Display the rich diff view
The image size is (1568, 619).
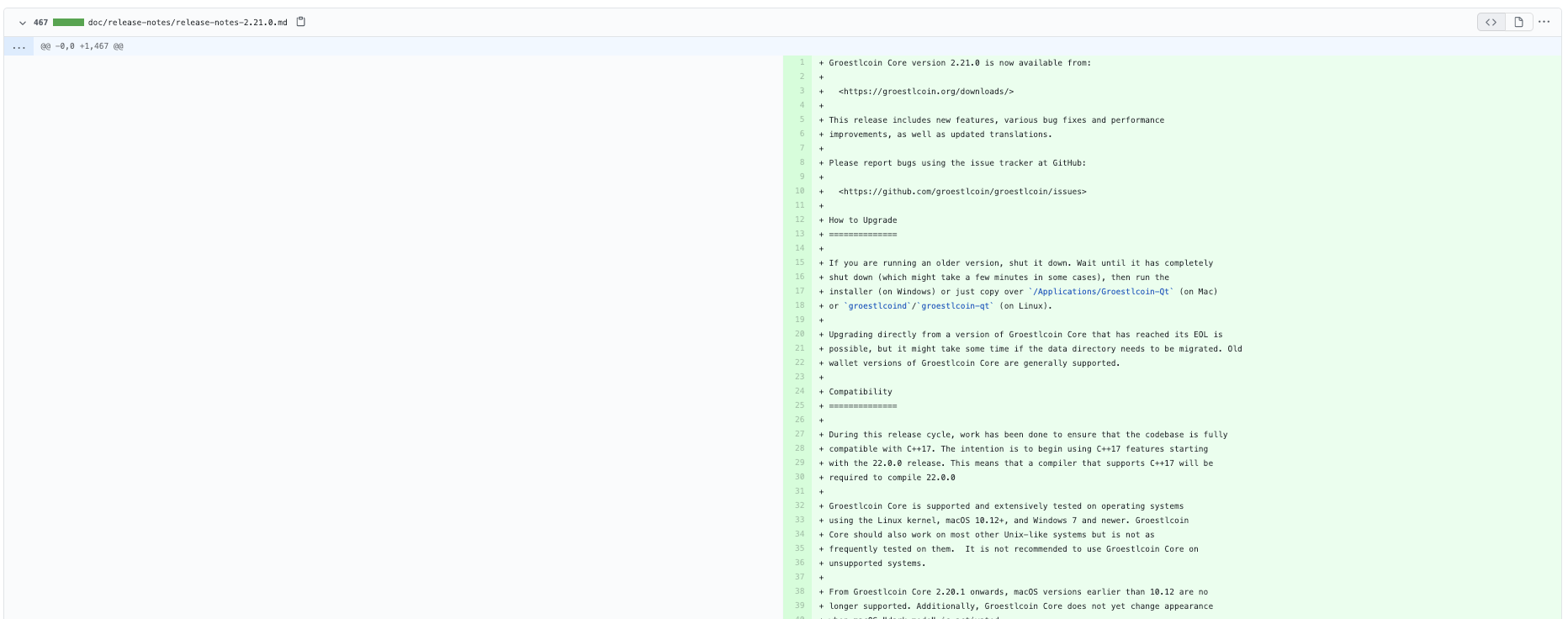coord(1518,22)
